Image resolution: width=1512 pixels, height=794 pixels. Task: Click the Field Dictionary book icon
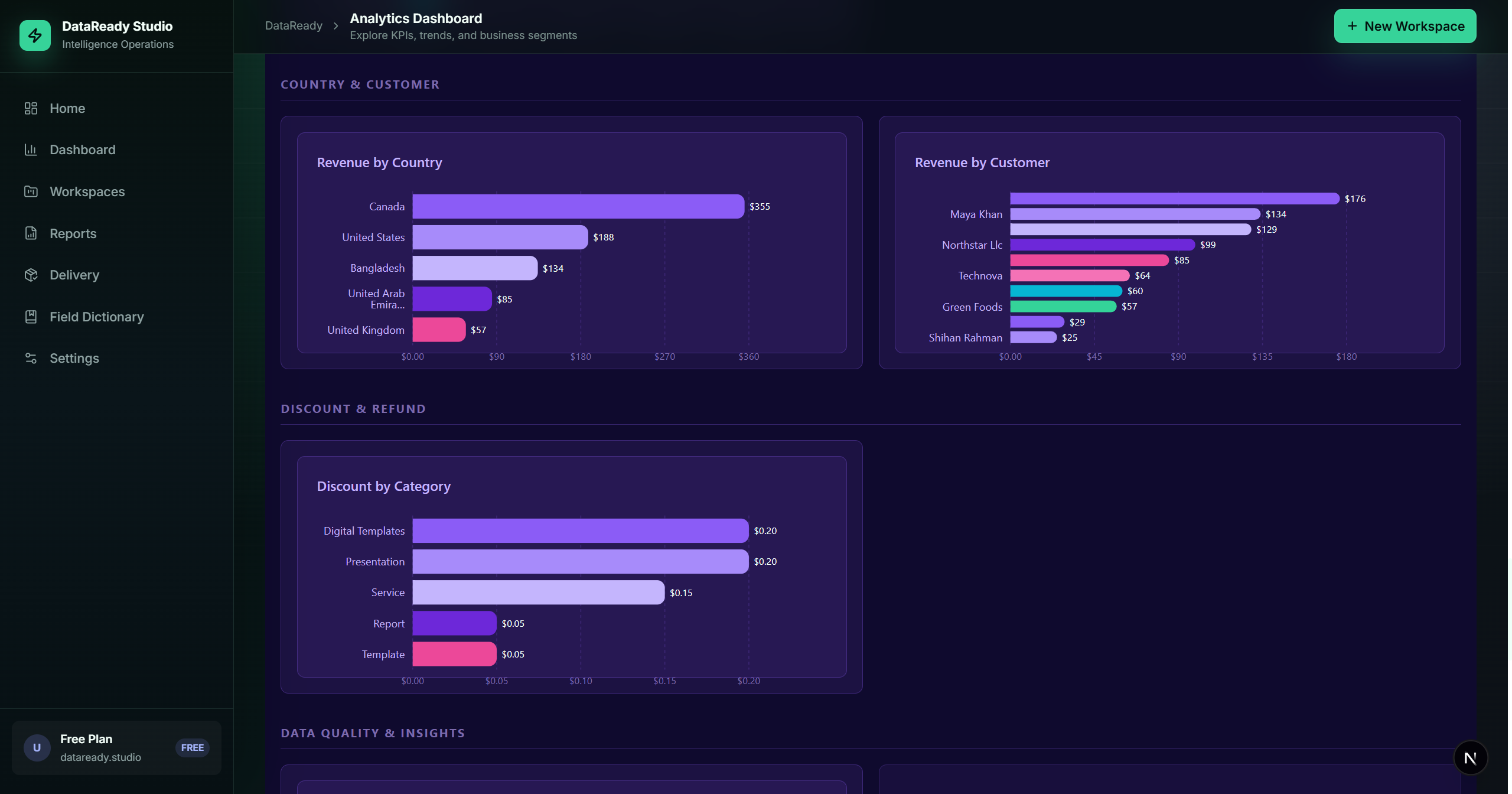tap(31, 317)
